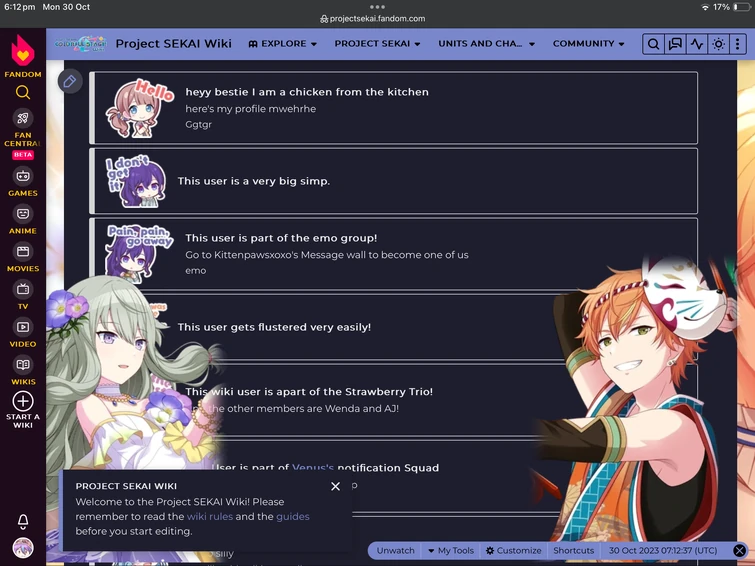Open the sidebar search magnifier icon
The width and height of the screenshot is (755, 566).
click(23, 92)
